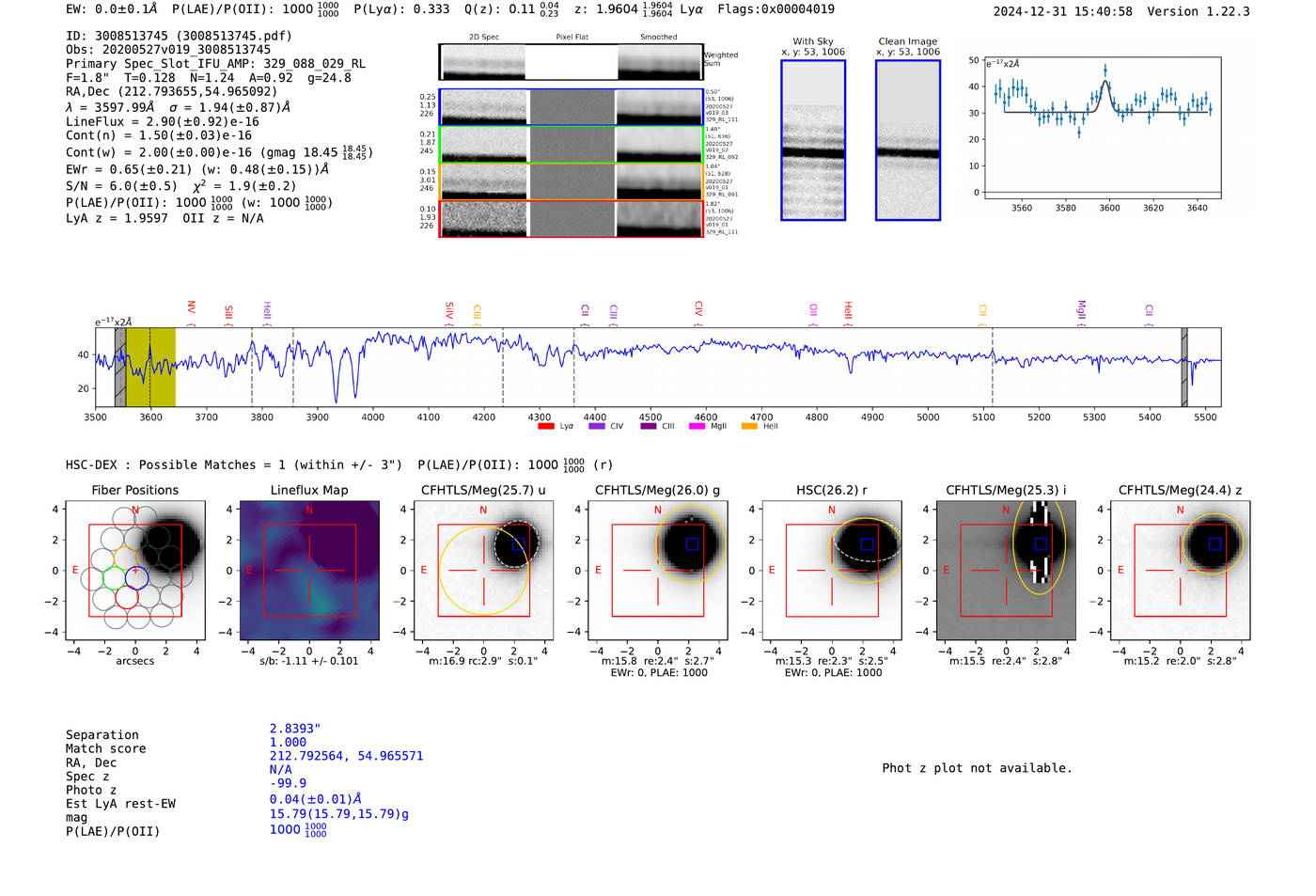Image resolution: width=1316 pixels, height=896 pixels.
Task: Click the Cont(n) = 1.50(±0.03)e-16 line
Action: tap(159, 135)
